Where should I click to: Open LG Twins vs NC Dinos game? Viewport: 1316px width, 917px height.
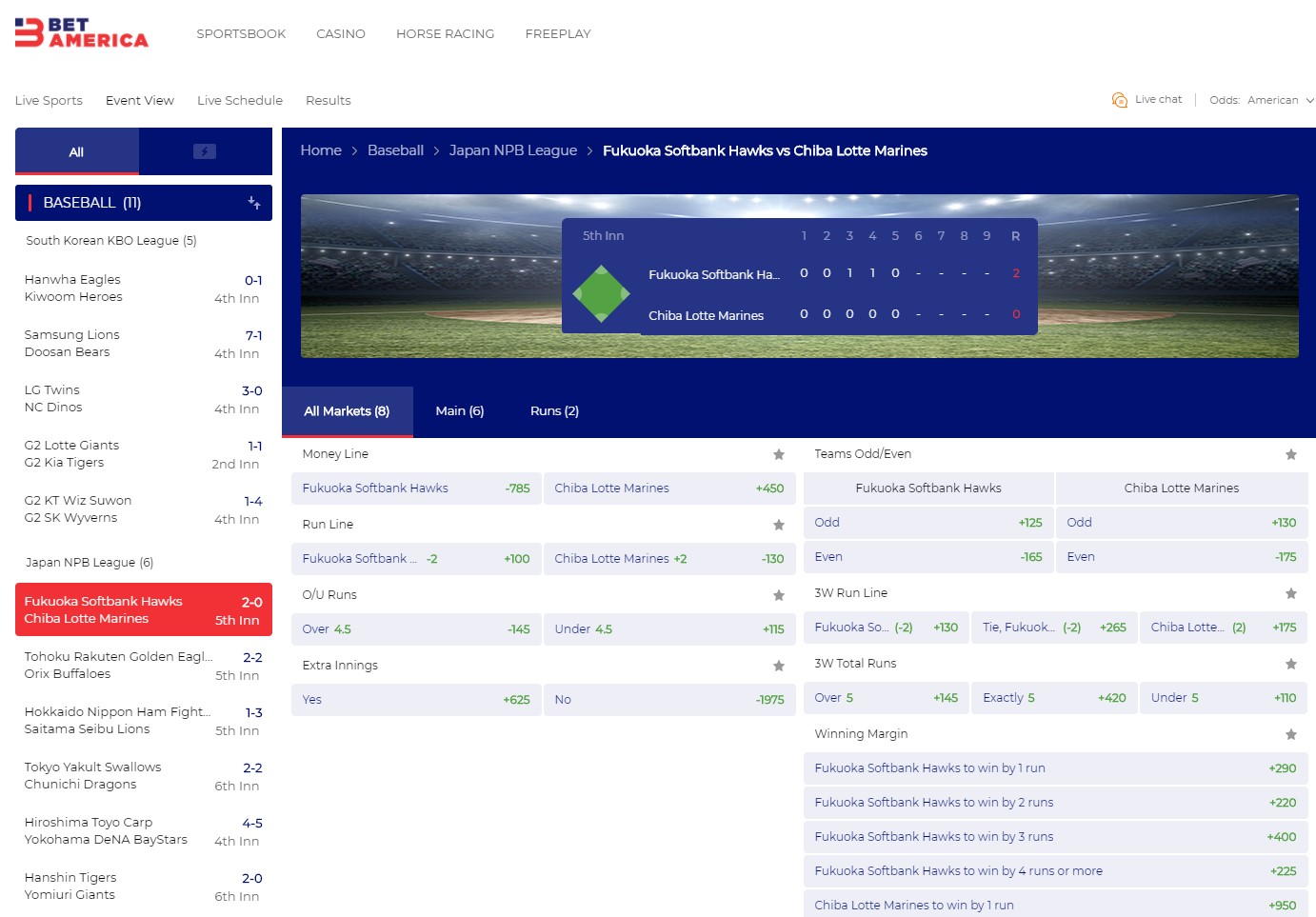(x=144, y=399)
